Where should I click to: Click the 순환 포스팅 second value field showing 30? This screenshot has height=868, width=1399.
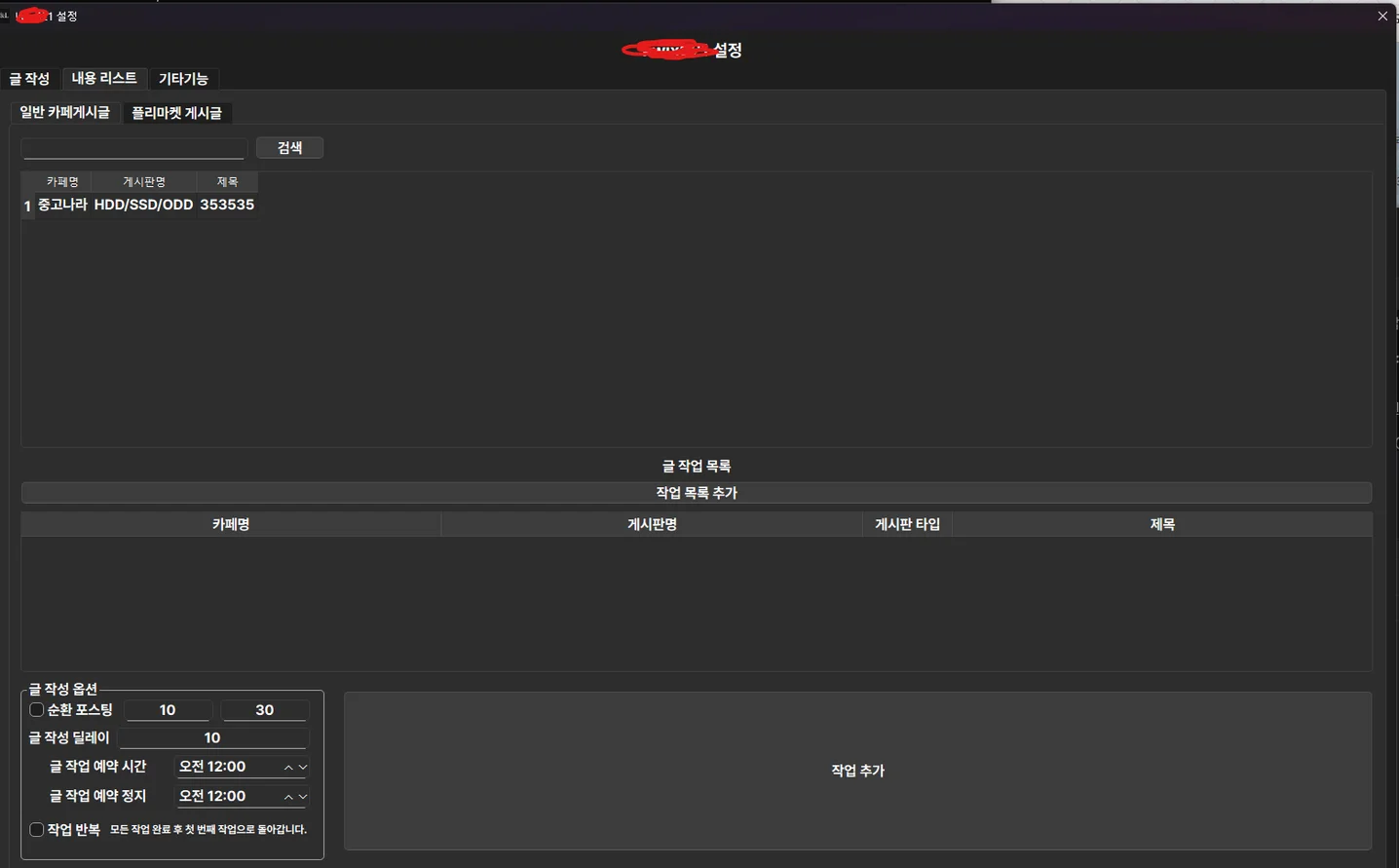[264, 709]
